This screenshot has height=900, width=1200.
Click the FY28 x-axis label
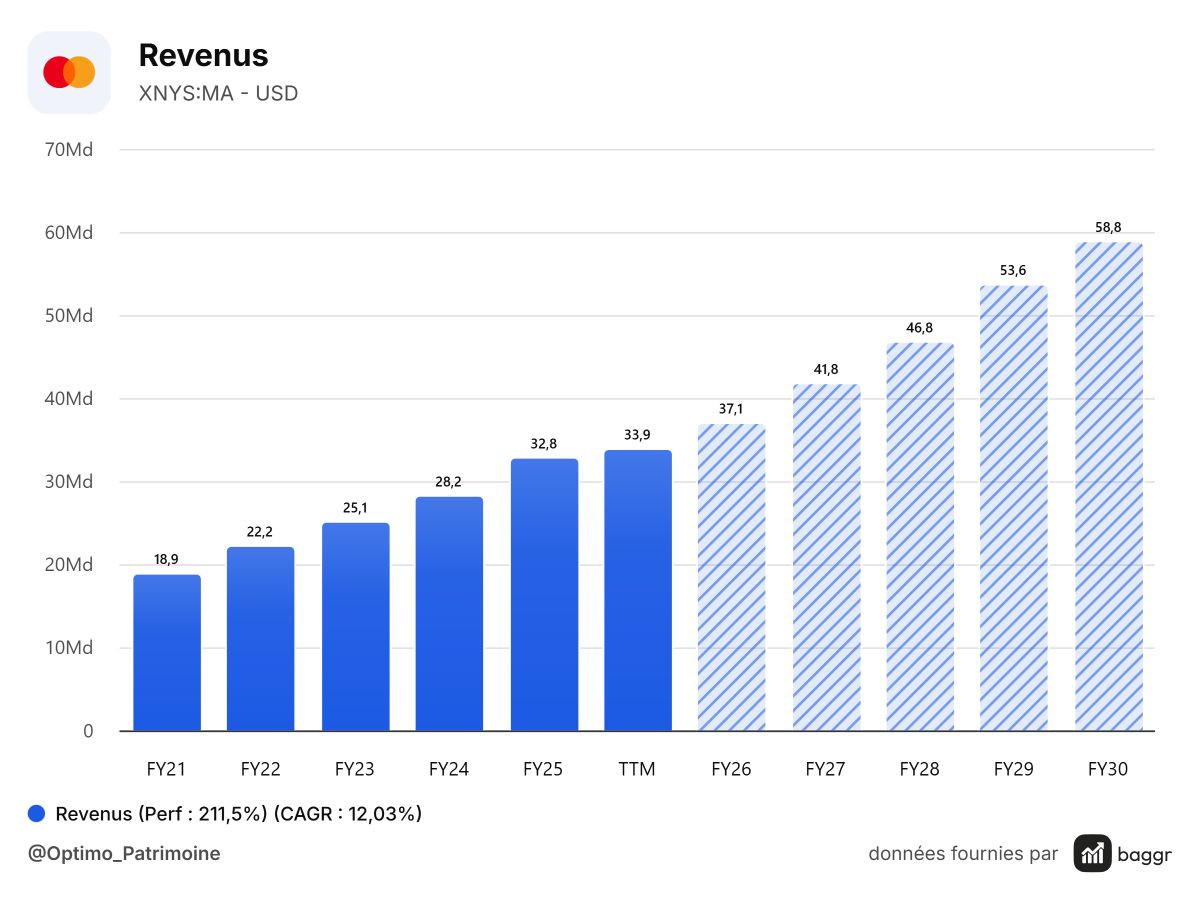[x=921, y=769]
